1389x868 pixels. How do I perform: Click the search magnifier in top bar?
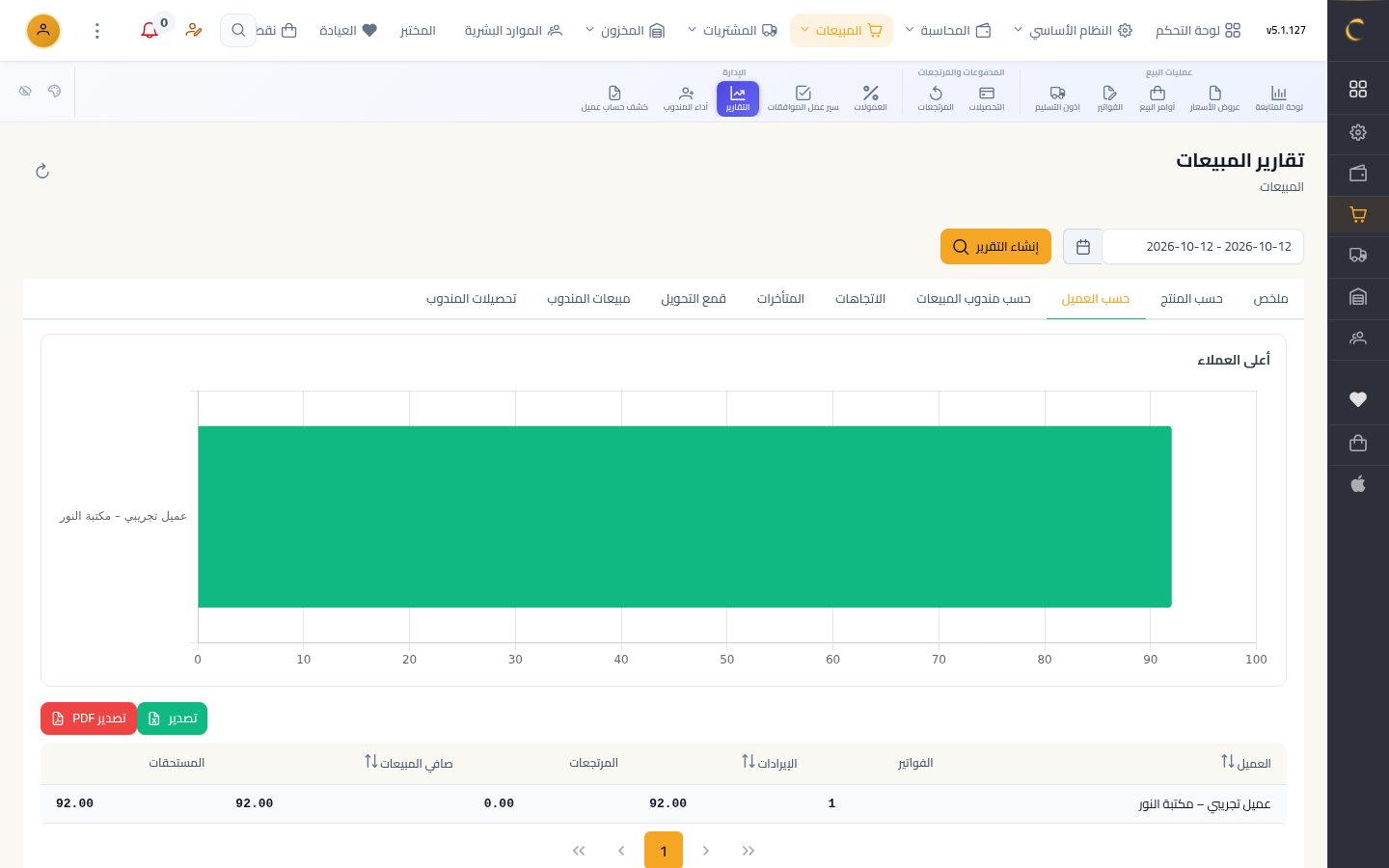tap(238, 31)
